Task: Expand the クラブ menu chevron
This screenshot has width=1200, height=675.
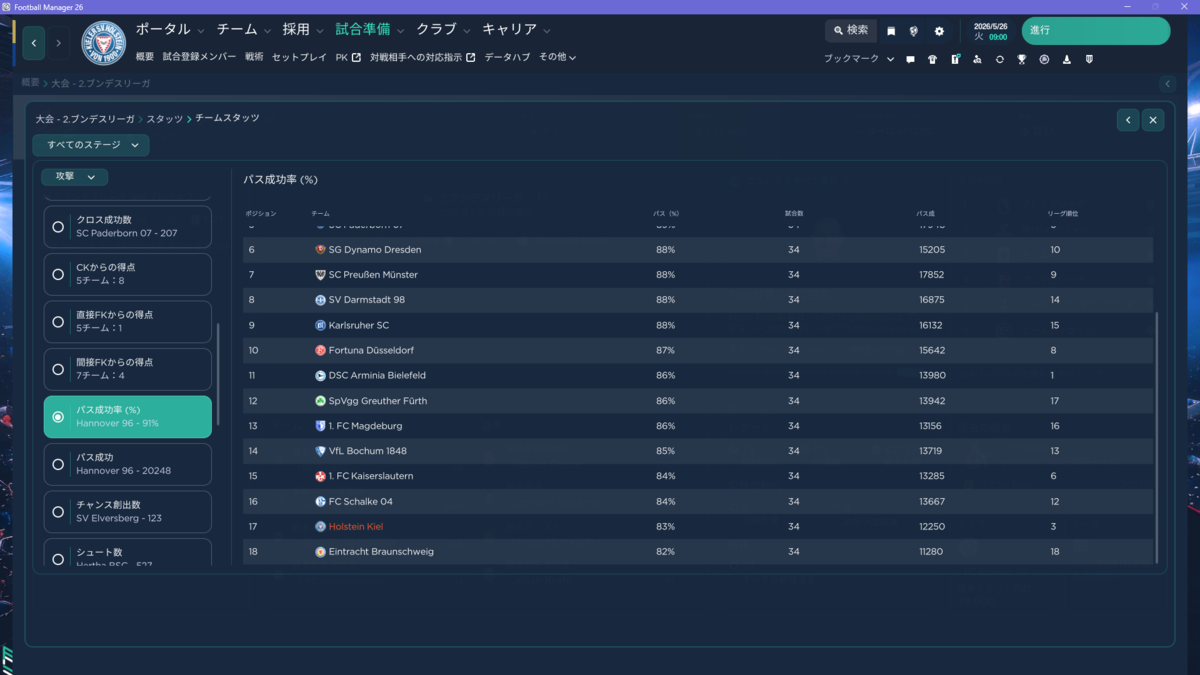Action: click(x=466, y=31)
